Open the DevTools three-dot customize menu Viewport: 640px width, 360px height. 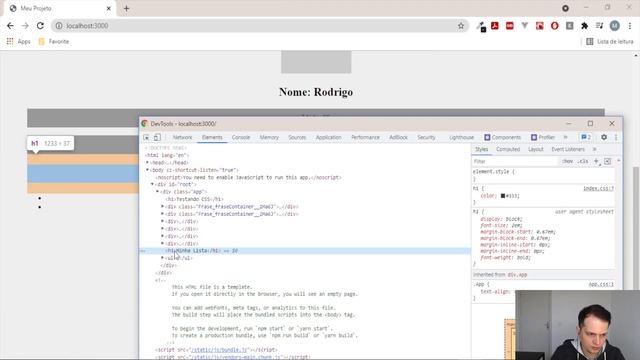616,137
